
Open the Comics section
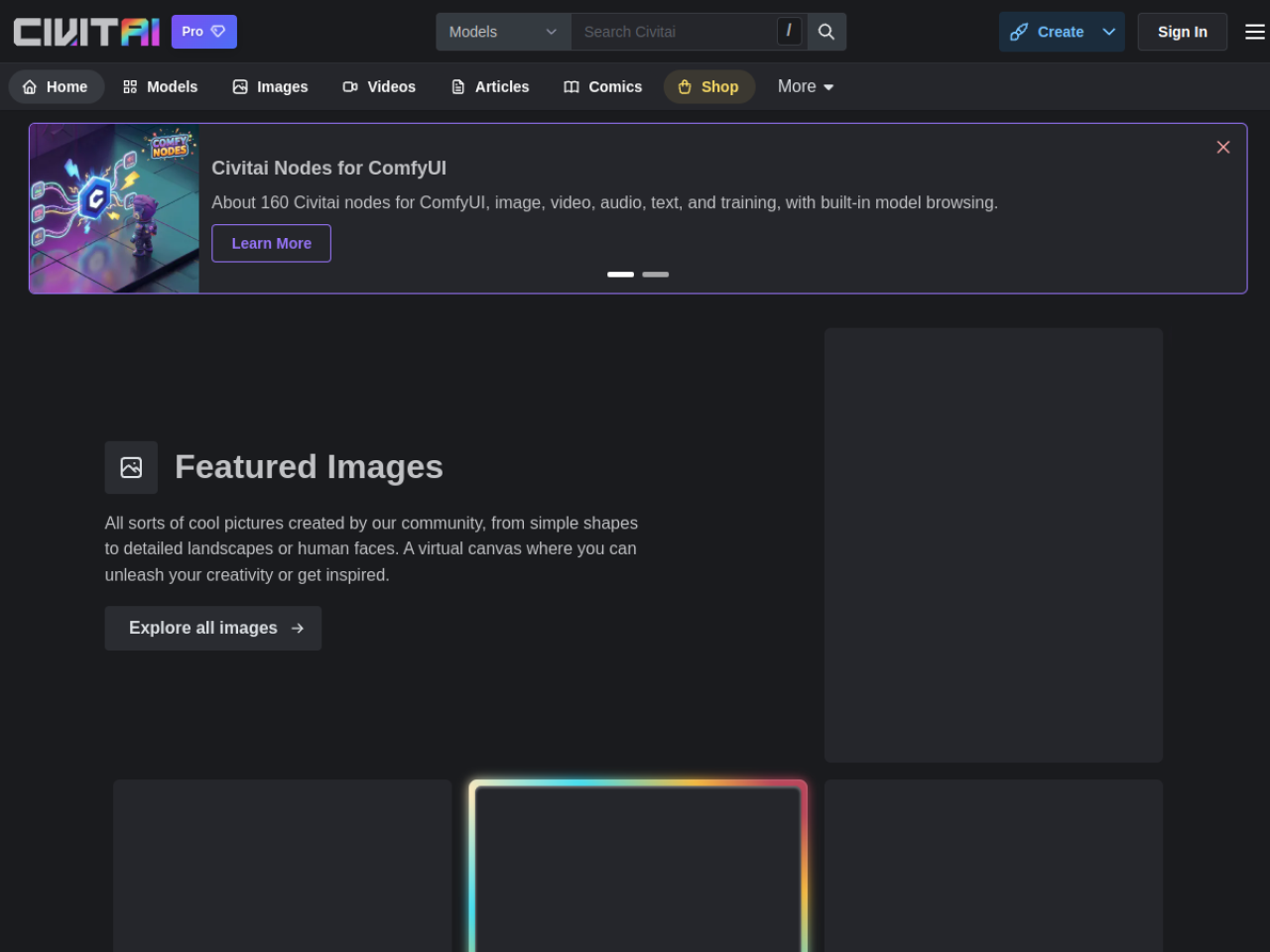(603, 87)
